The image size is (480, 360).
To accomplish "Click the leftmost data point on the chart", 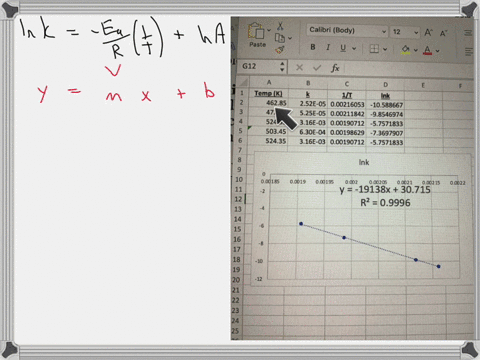I will pos(301,224).
